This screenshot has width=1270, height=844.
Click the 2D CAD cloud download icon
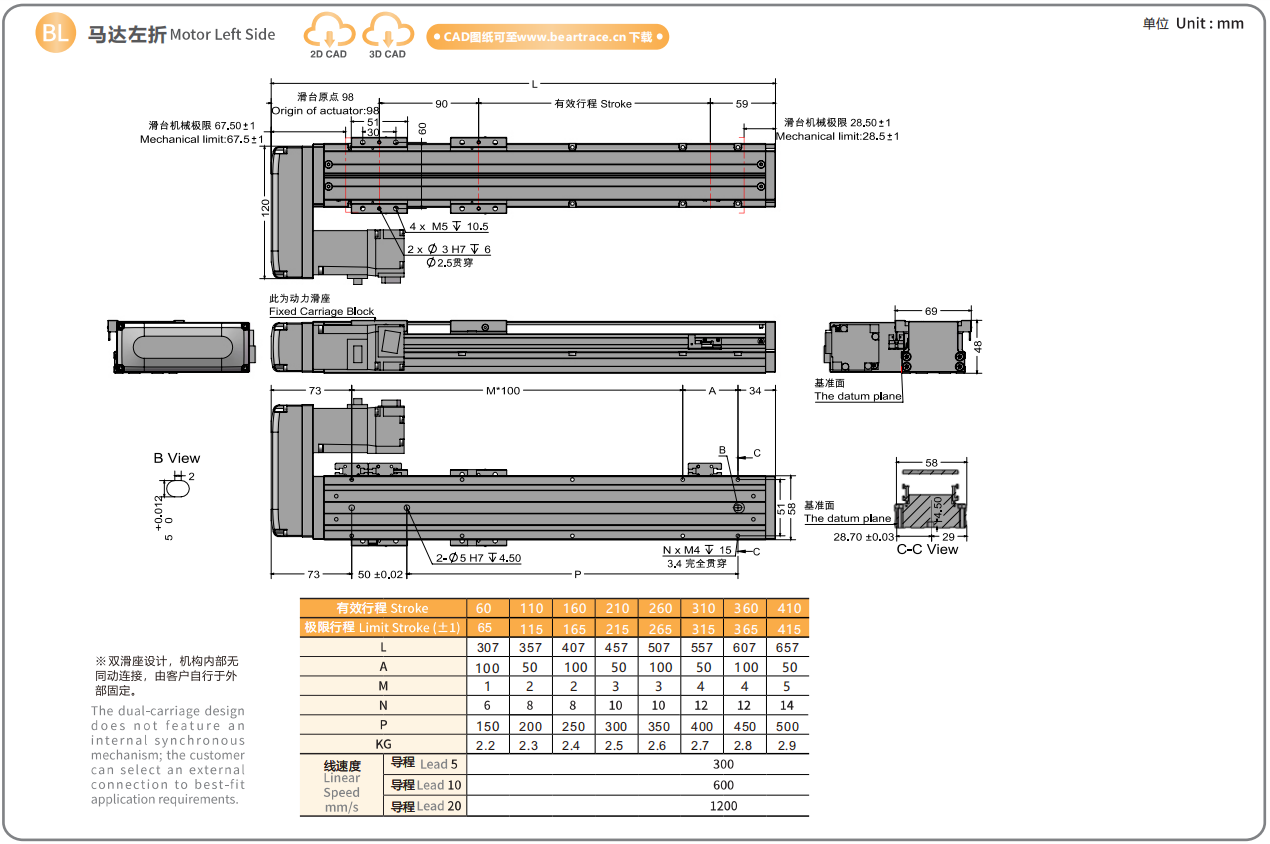click(x=328, y=33)
